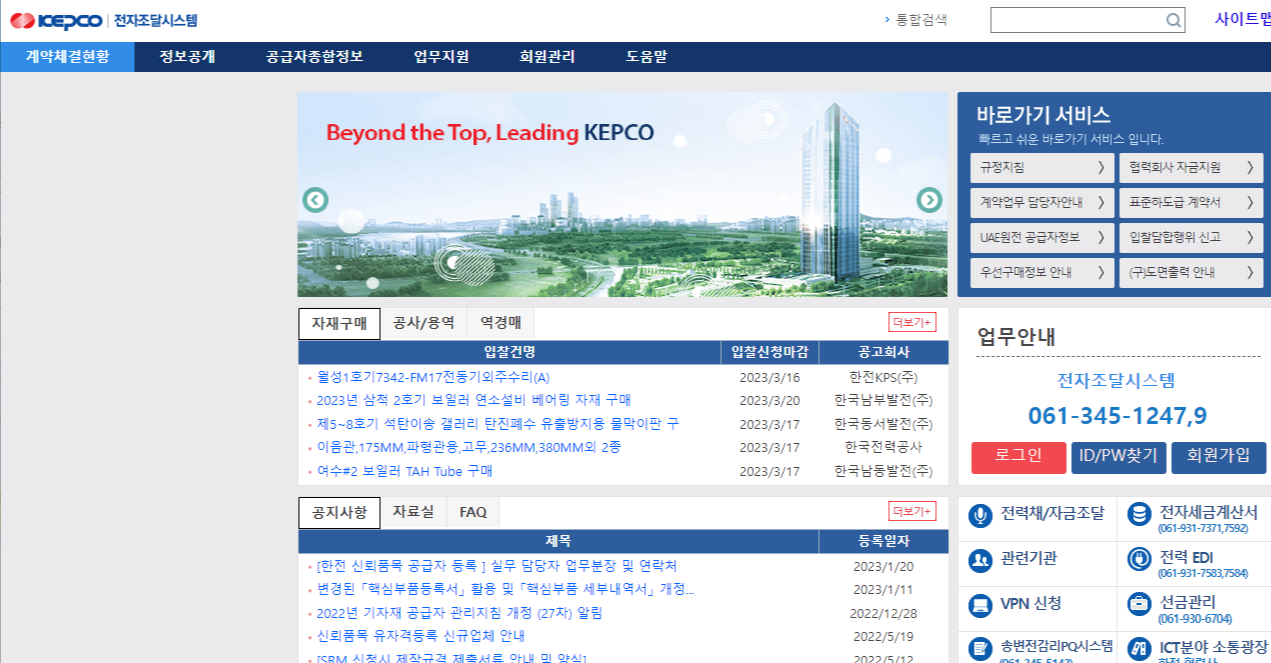
Task: Open the UAE원전 공급자정보 shortcut
Action: 1042,238
